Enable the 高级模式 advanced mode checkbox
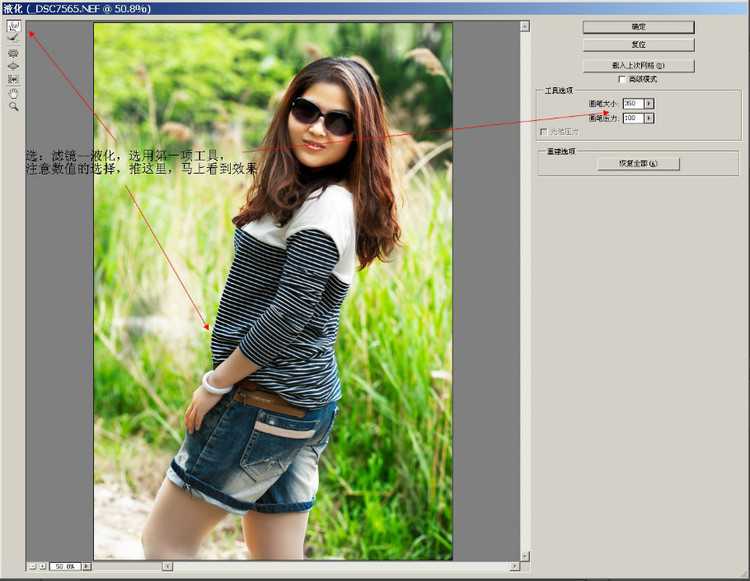Image resolution: width=750 pixels, height=581 pixels. [x=622, y=79]
